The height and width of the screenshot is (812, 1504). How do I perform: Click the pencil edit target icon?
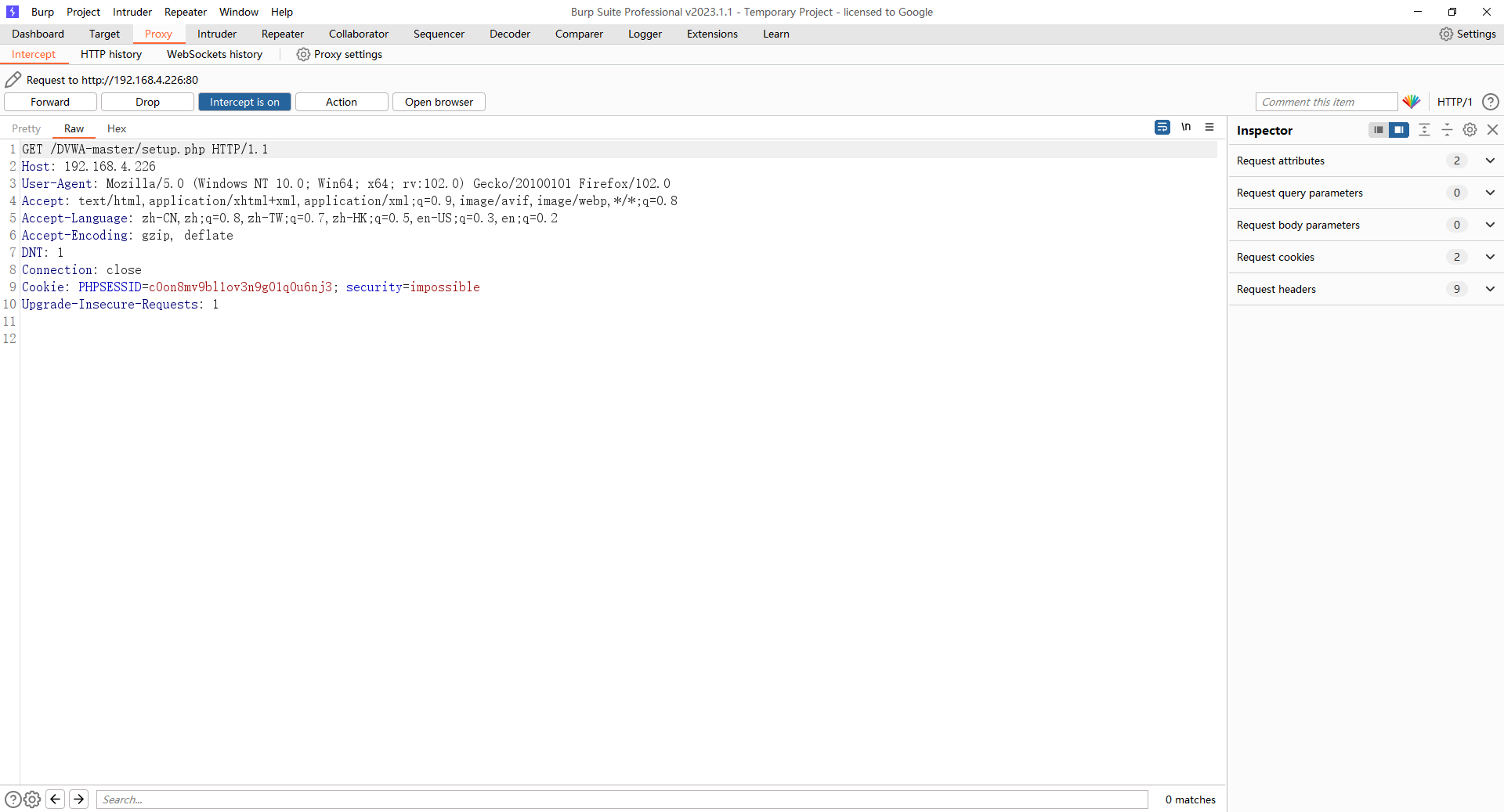pos(13,80)
